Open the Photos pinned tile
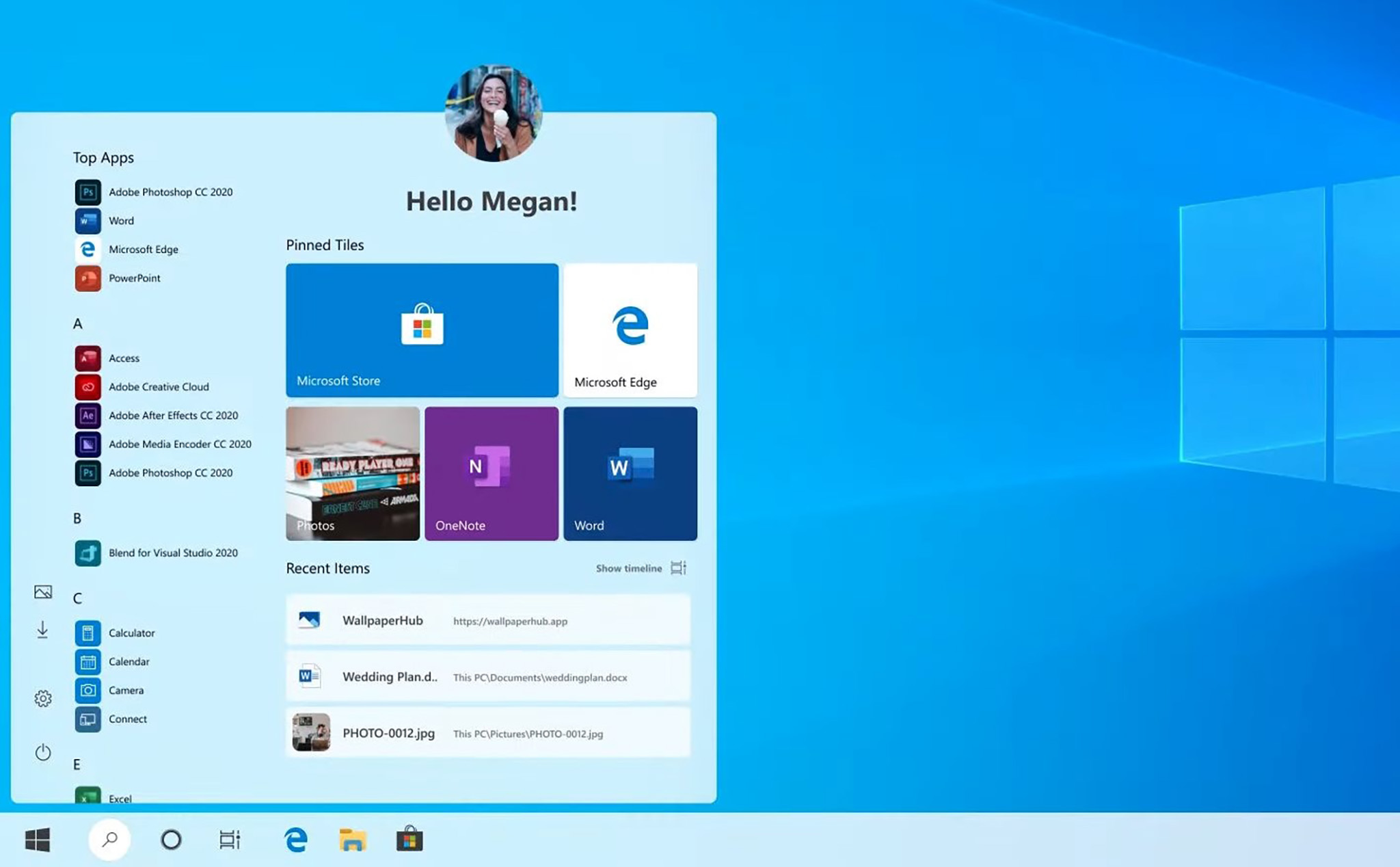The image size is (1400, 867). pos(353,474)
